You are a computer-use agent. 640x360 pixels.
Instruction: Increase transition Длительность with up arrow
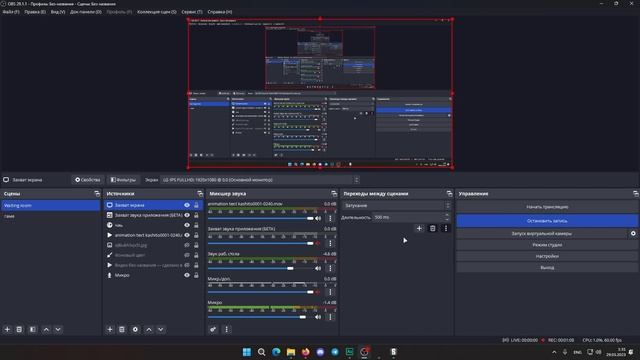[x=447, y=215]
